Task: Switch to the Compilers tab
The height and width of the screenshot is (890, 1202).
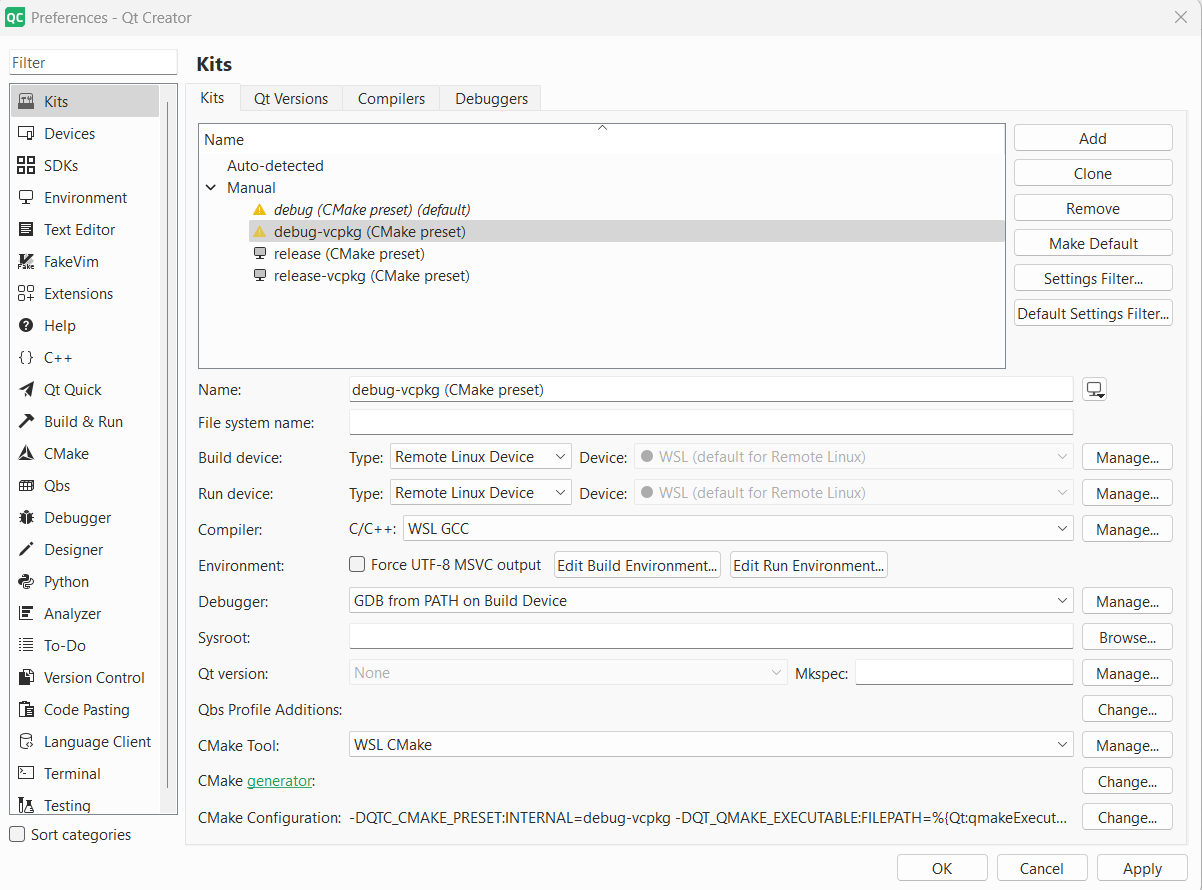Action: (x=391, y=98)
